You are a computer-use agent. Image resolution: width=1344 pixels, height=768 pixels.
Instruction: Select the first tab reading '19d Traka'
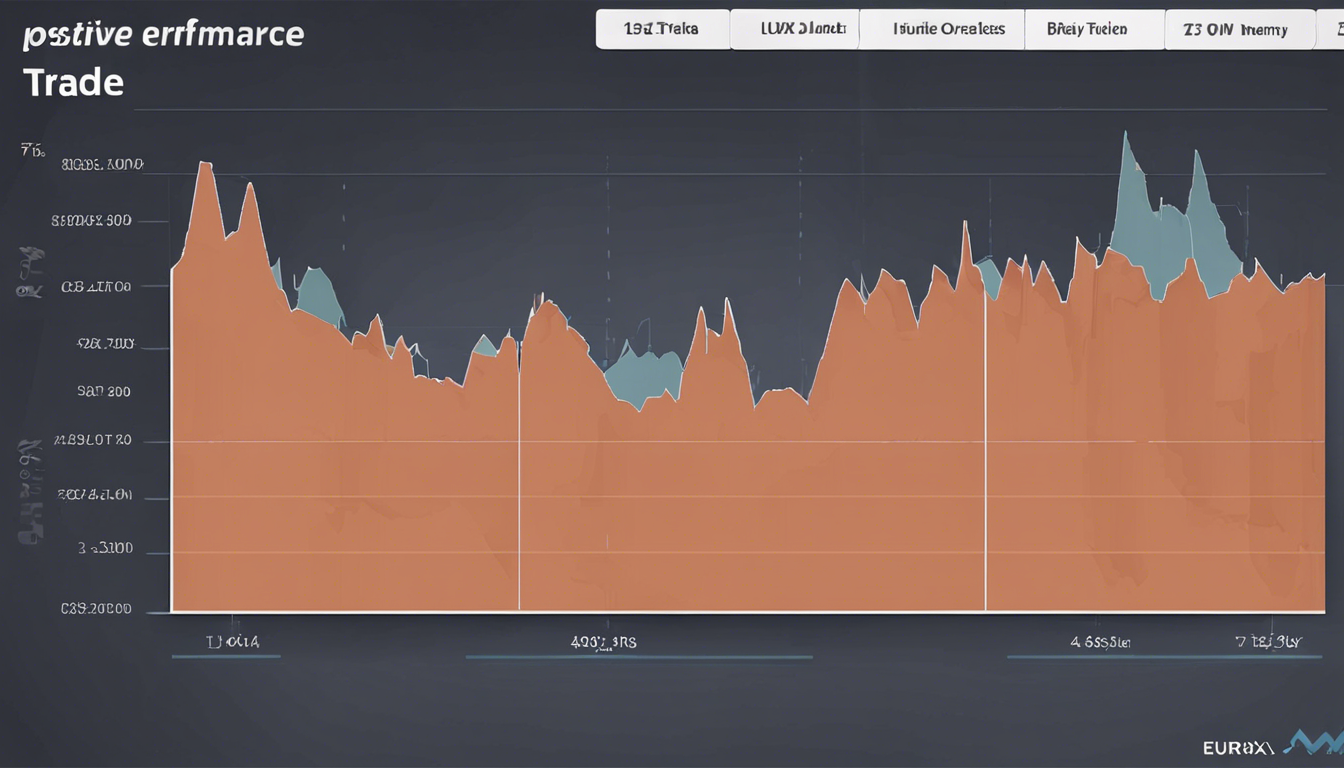[x=664, y=29]
